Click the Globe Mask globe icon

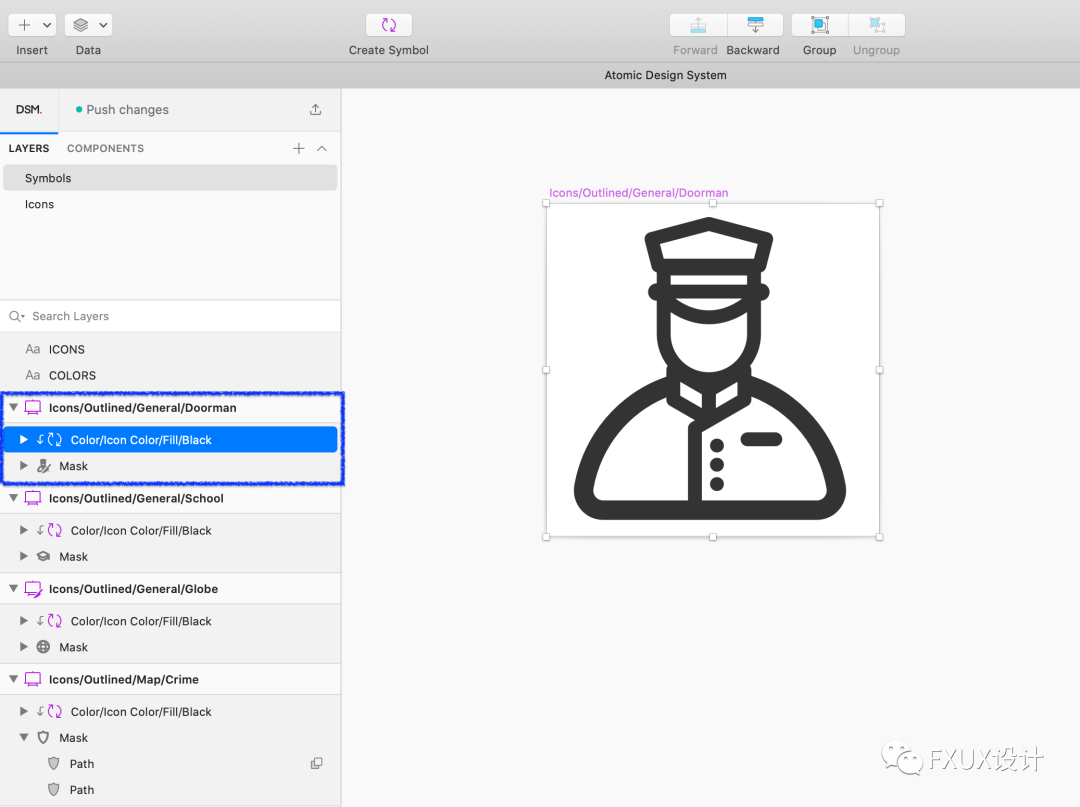point(43,647)
